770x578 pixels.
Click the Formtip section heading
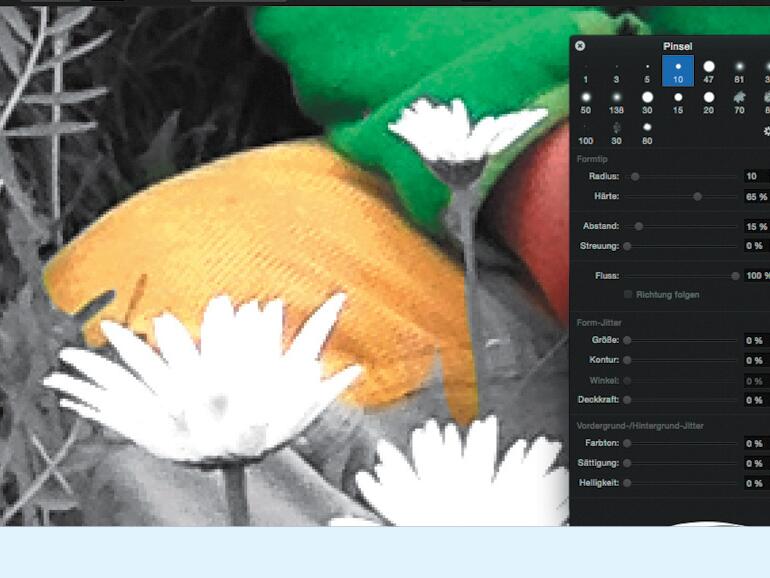coord(592,159)
